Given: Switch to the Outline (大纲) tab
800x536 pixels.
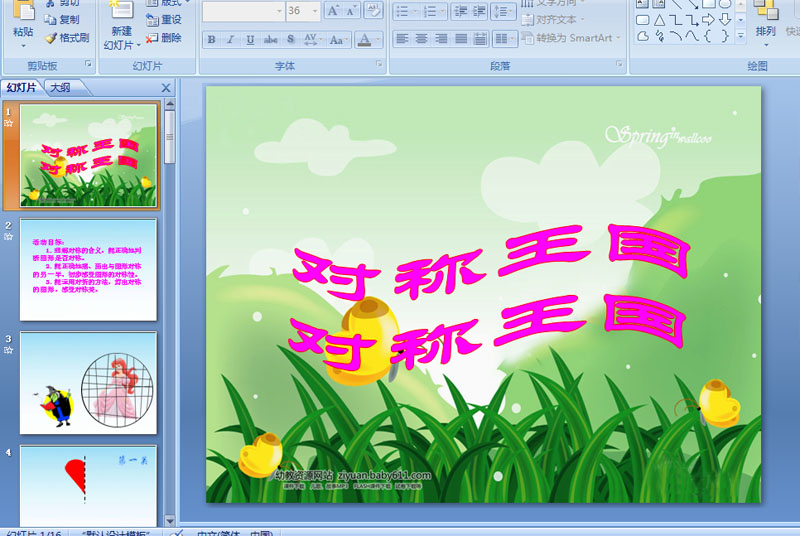Looking at the screenshot, I should point(60,88).
